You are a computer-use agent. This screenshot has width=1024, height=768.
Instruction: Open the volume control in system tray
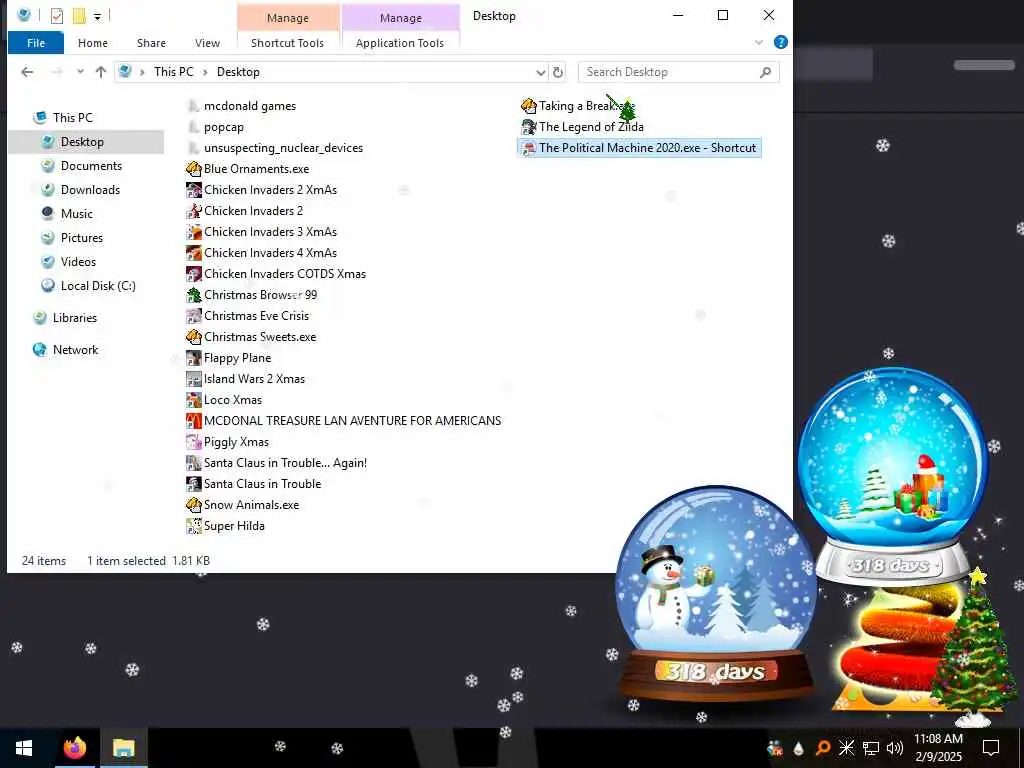coord(895,748)
